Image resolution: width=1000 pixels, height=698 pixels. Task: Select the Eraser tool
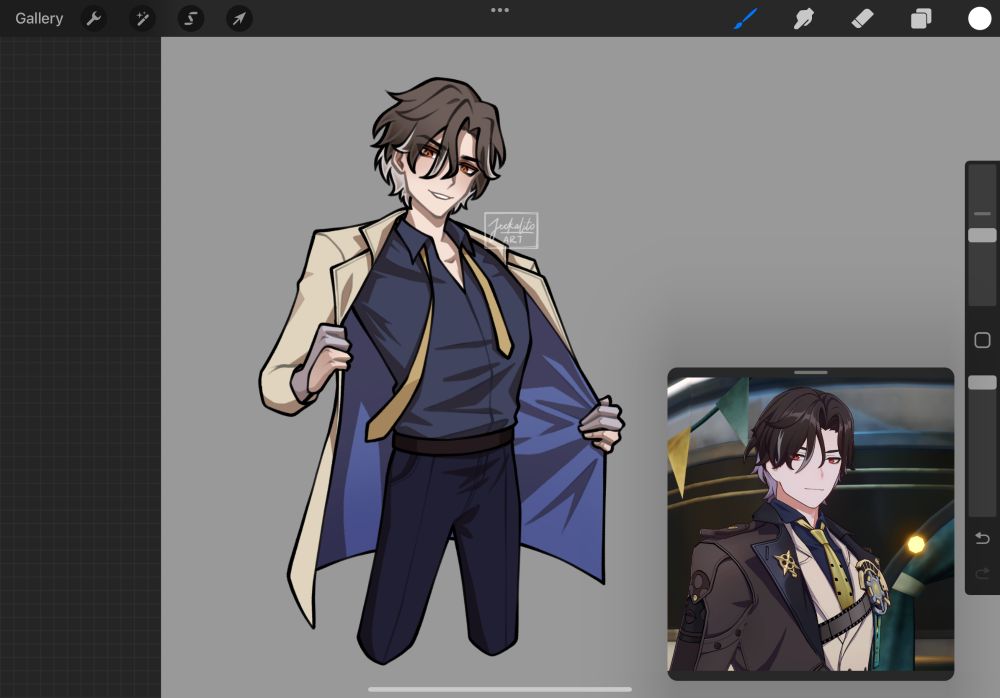point(862,19)
